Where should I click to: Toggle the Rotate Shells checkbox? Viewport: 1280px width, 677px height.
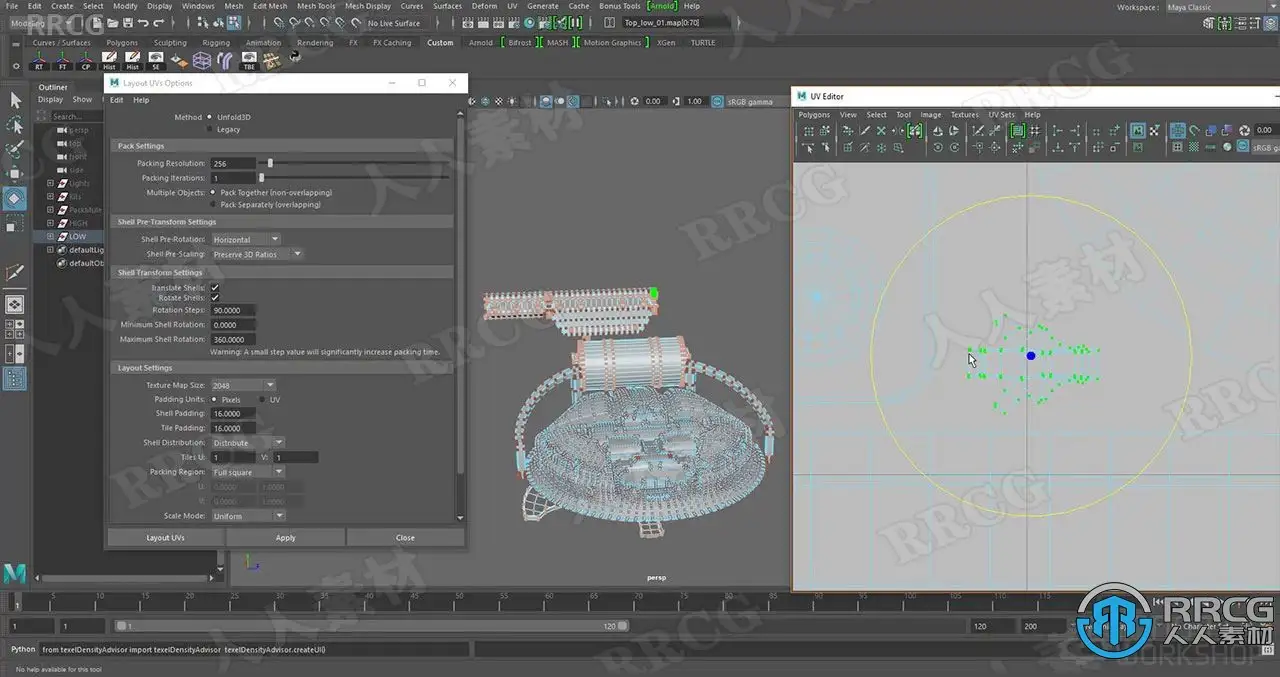click(214, 298)
